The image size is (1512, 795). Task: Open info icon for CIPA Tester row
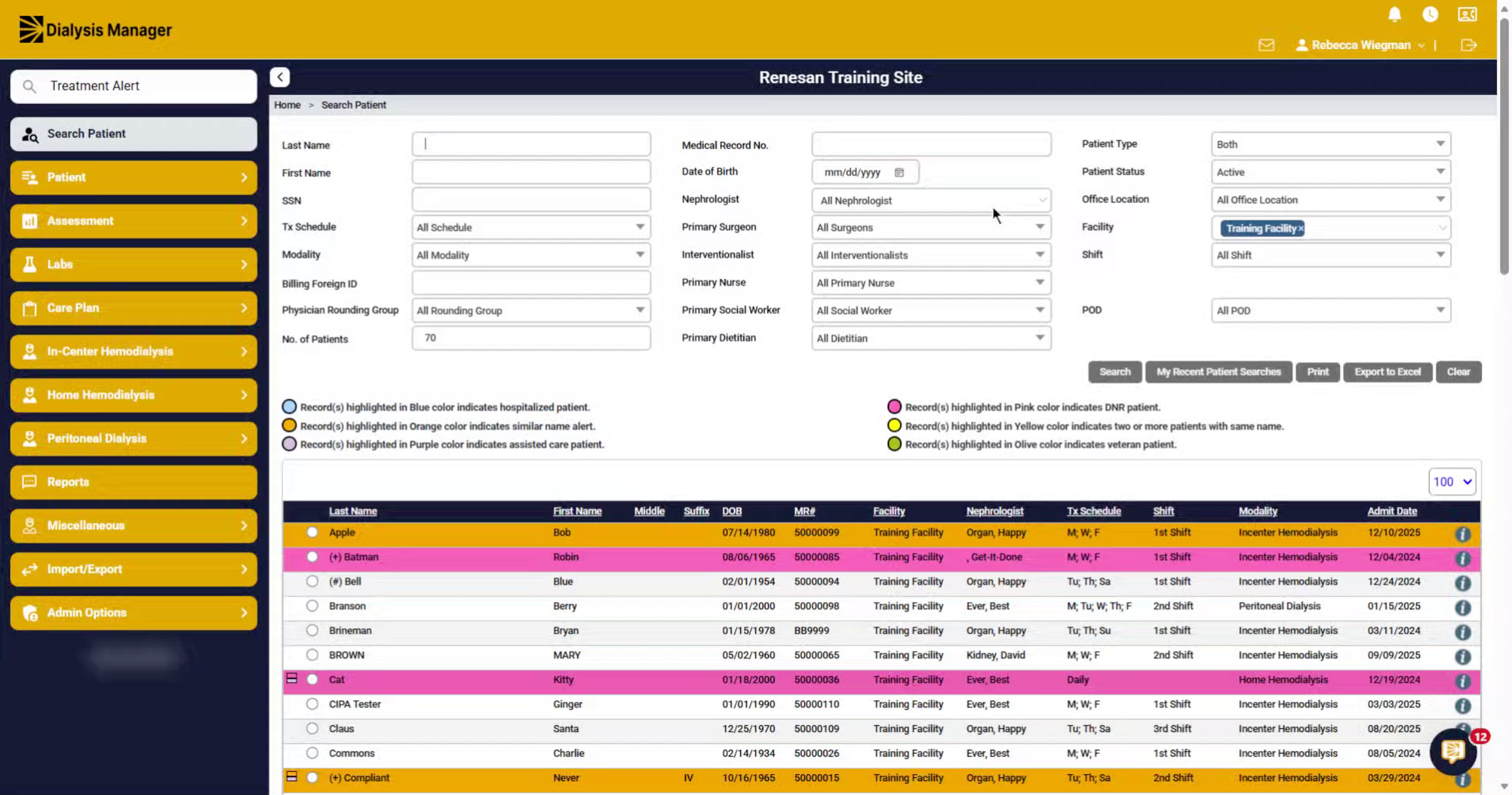1462,706
